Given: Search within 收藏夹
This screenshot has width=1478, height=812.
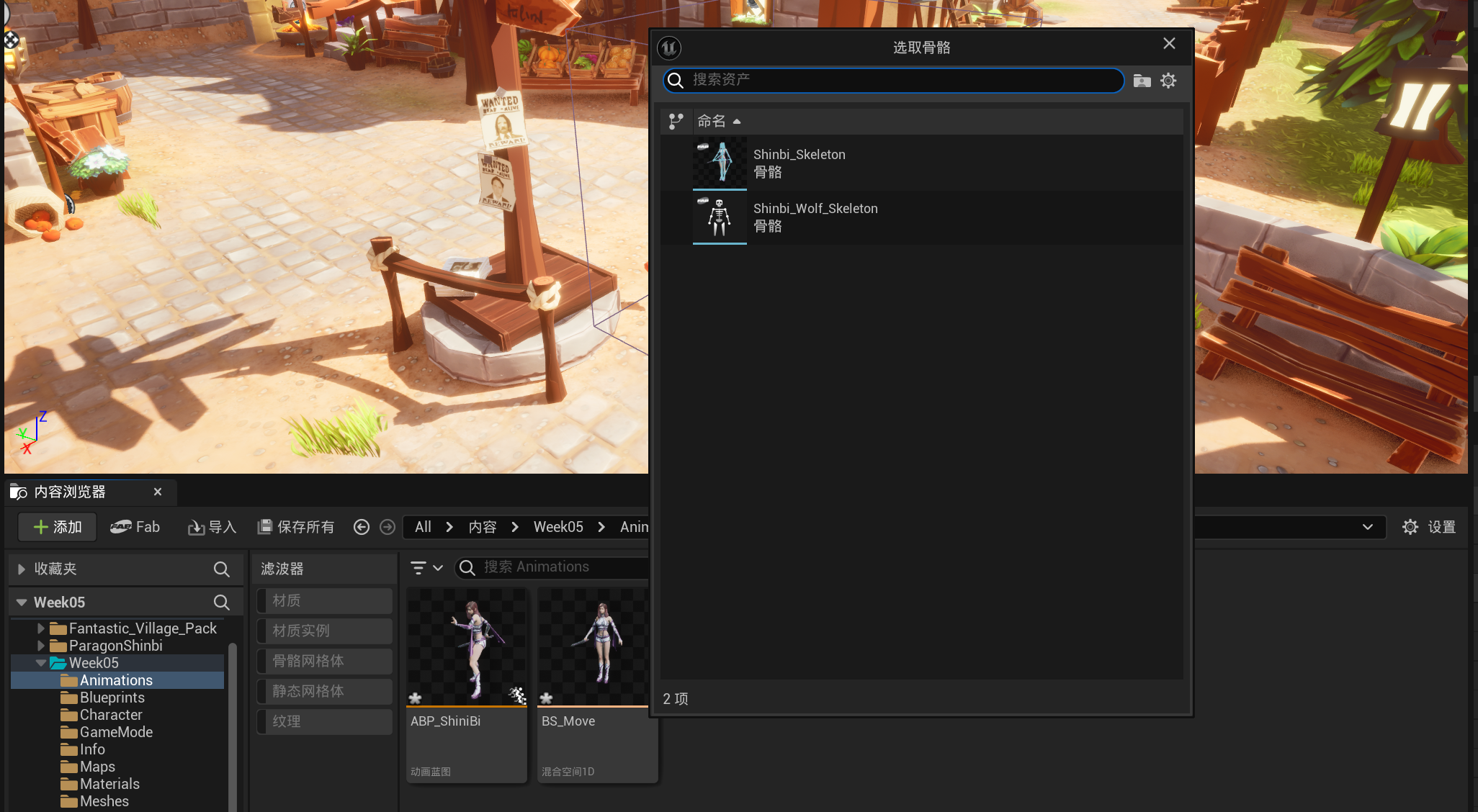Looking at the screenshot, I should 222,569.
